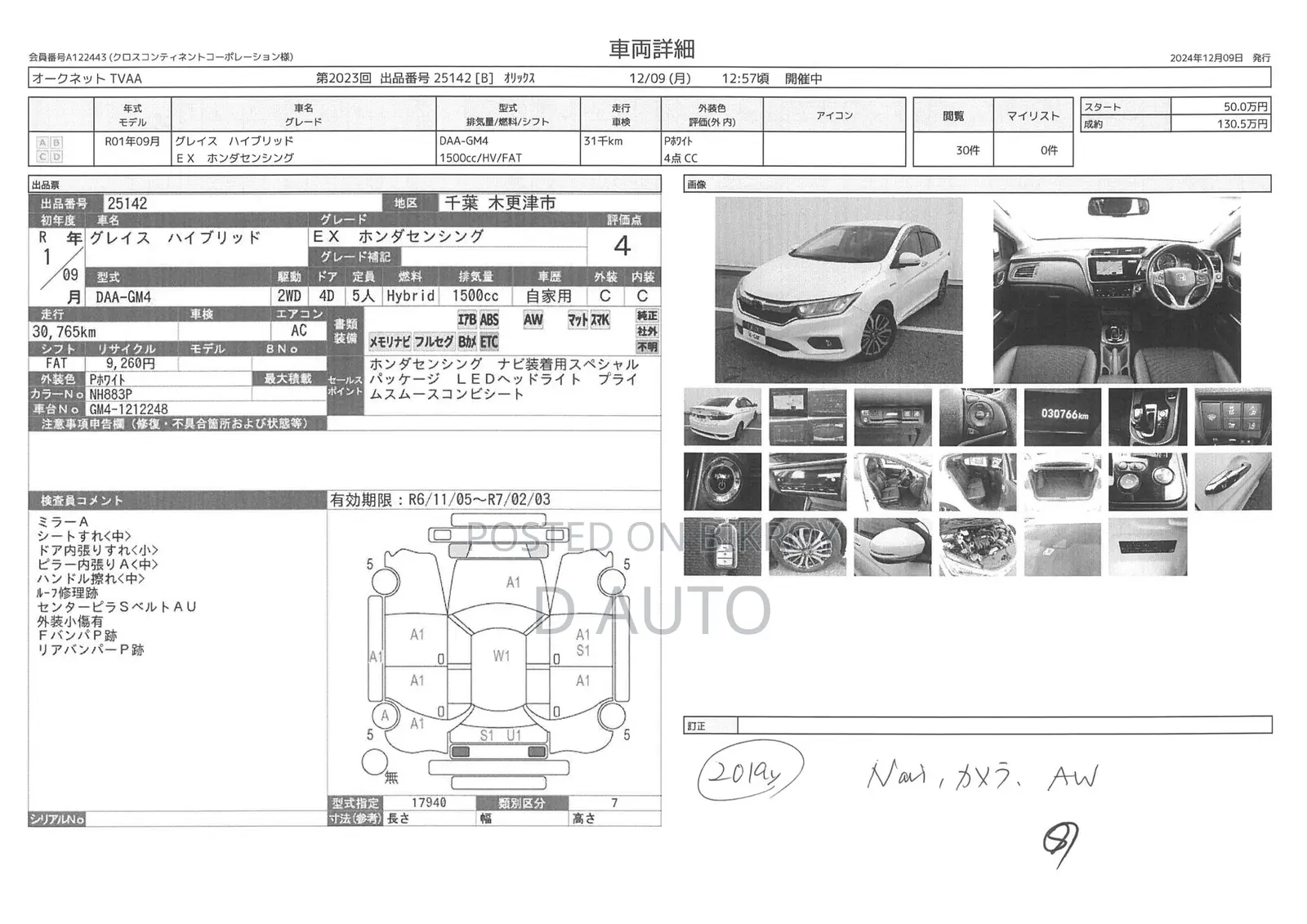
Task: Open the chrome door handle thumbnail
Action: click(1233, 482)
